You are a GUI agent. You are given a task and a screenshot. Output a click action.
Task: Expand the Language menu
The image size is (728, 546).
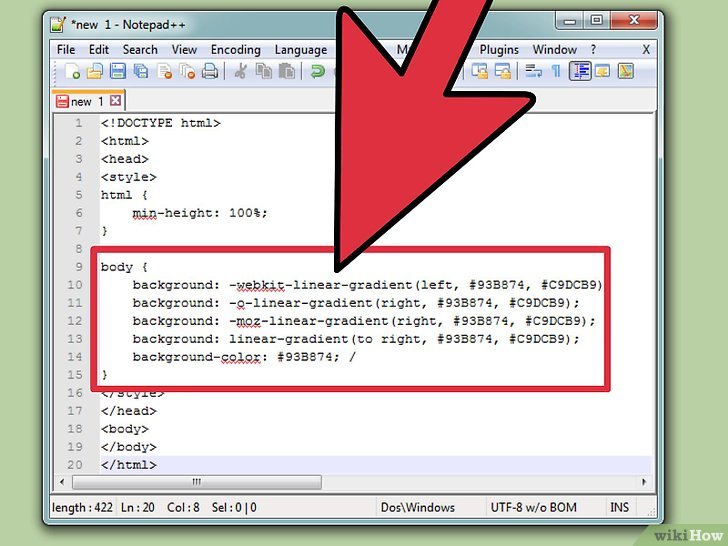pyautogui.click(x=300, y=49)
